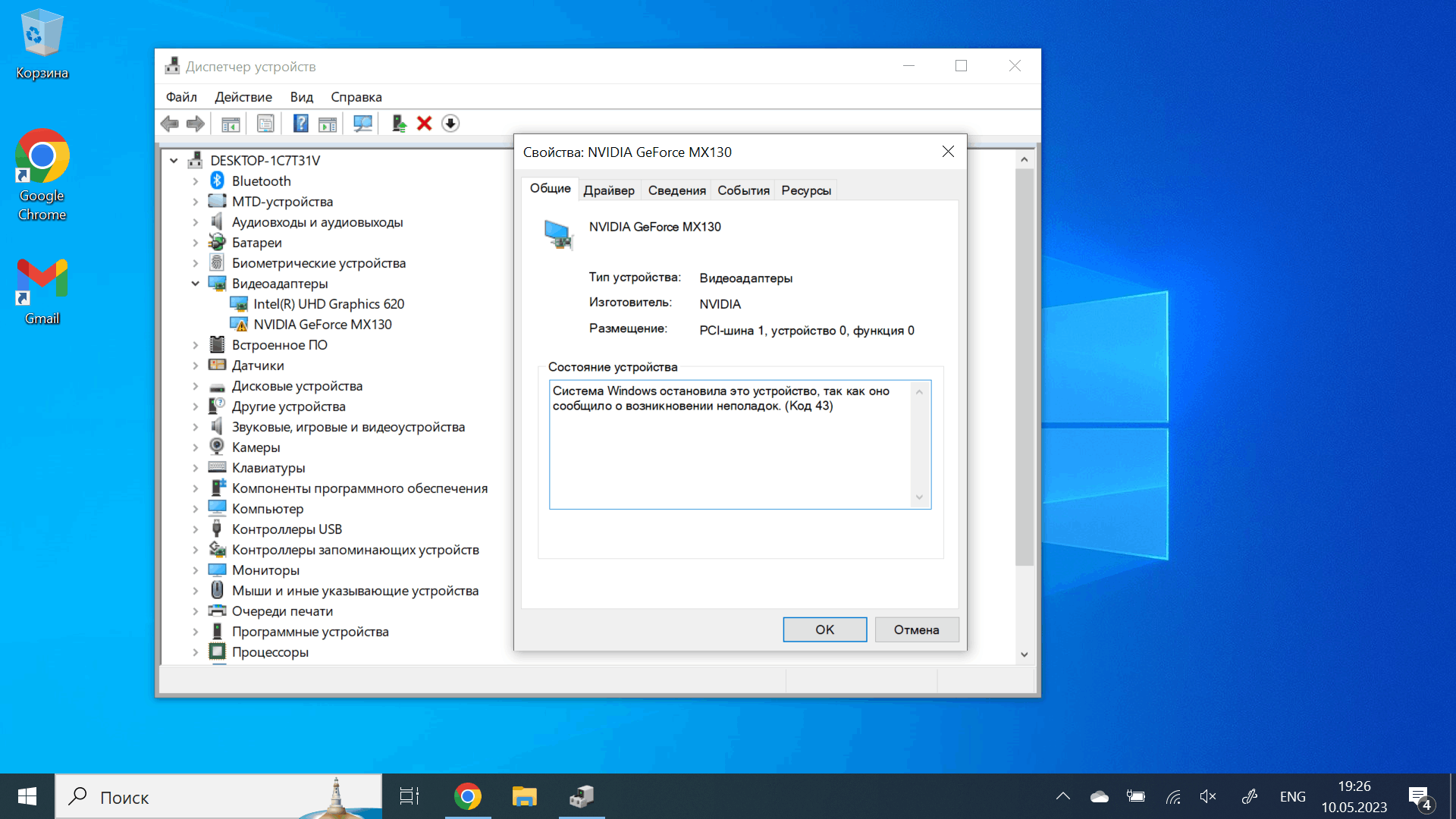The image size is (1456, 819).
Task: Close the NVIDIA GeForce MX130 properties dialog
Action: tap(948, 152)
